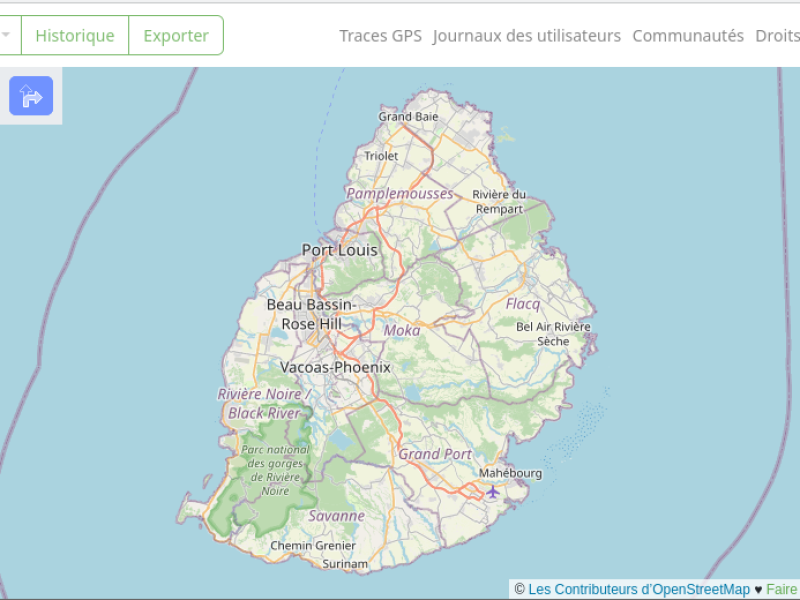Open the Exporter tab
Image resolution: width=800 pixels, height=600 pixels.
[176, 35]
